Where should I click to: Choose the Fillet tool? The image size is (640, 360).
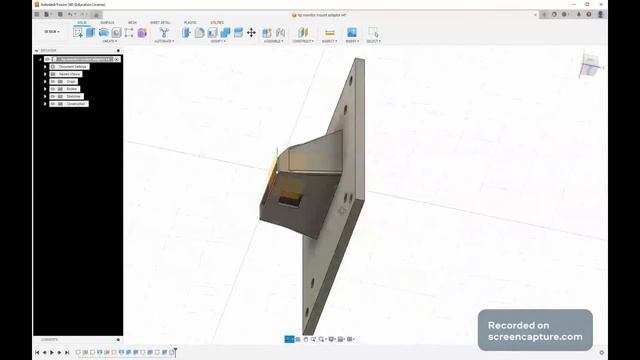click(x=199, y=32)
